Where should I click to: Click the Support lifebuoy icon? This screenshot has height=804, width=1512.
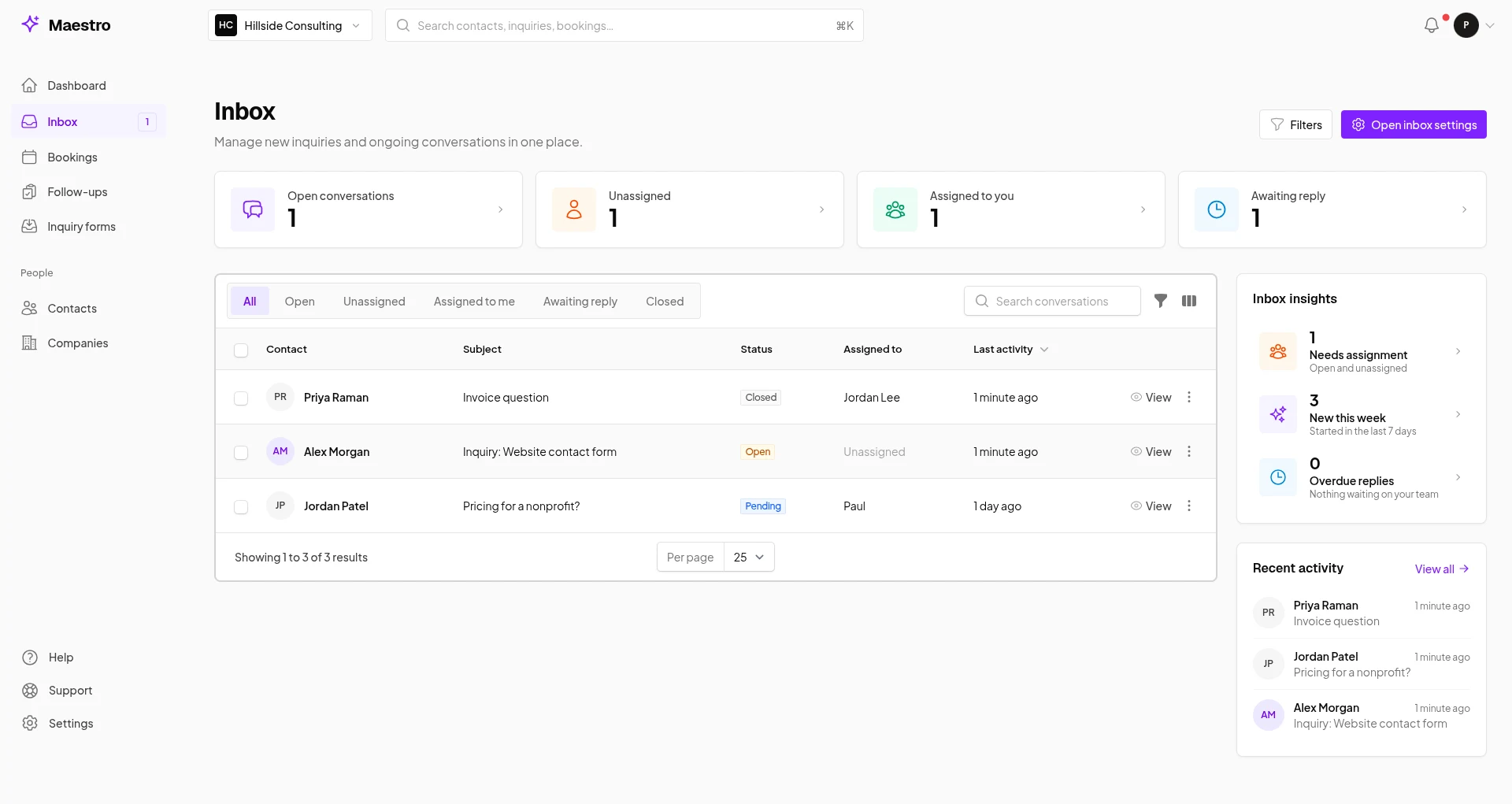[x=30, y=691]
